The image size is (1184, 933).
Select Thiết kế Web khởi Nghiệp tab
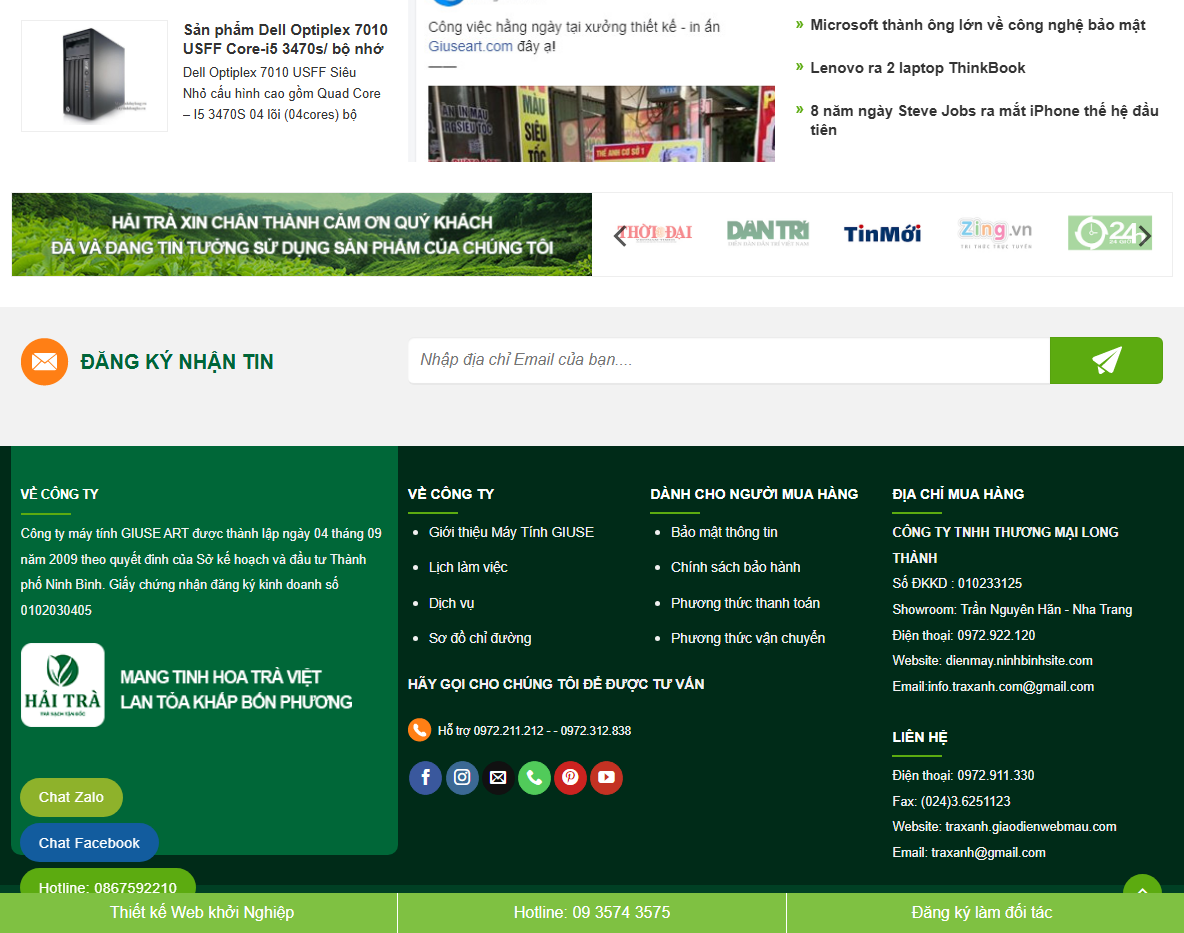pos(202,912)
